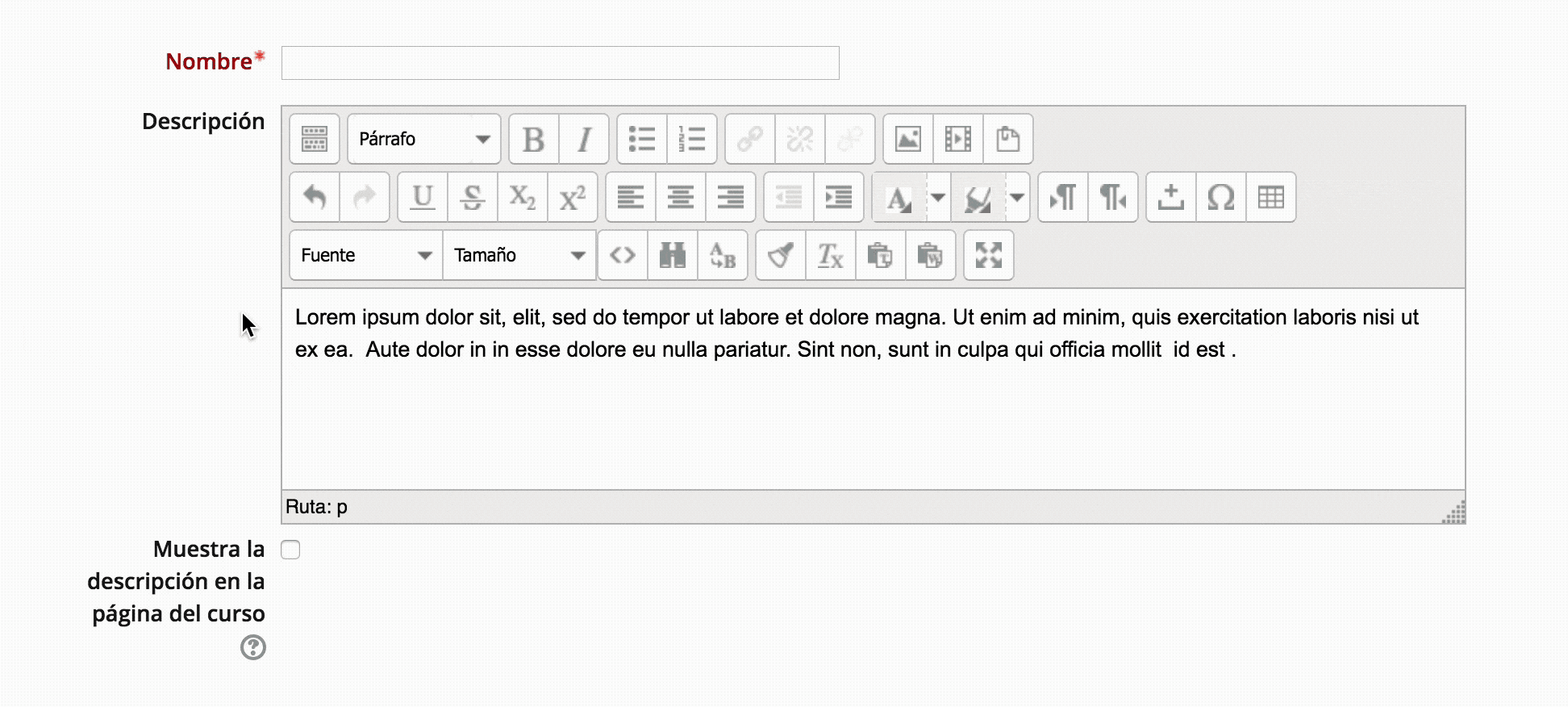This screenshot has height=707, width=1568.
Task: Click the Nombre text input field
Action: click(x=560, y=63)
